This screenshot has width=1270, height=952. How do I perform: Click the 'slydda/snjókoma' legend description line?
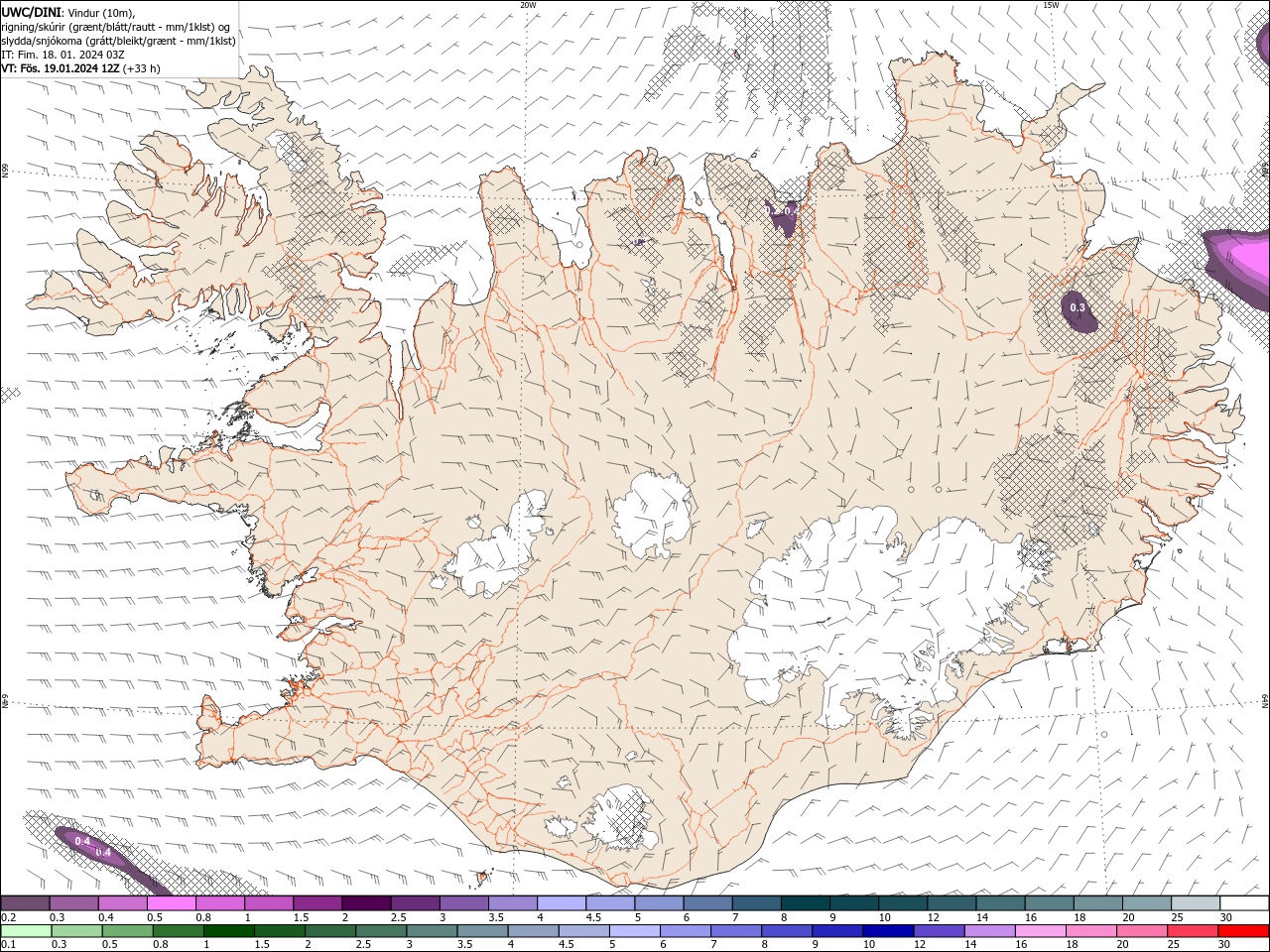click(118, 41)
